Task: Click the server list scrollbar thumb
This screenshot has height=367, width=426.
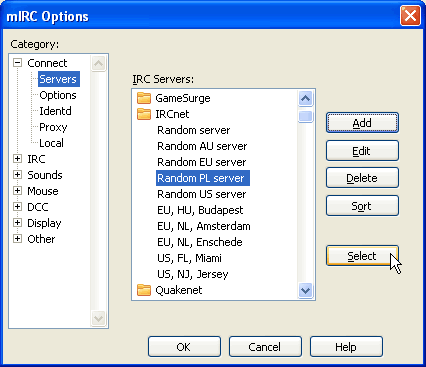Action: pyautogui.click(x=306, y=116)
